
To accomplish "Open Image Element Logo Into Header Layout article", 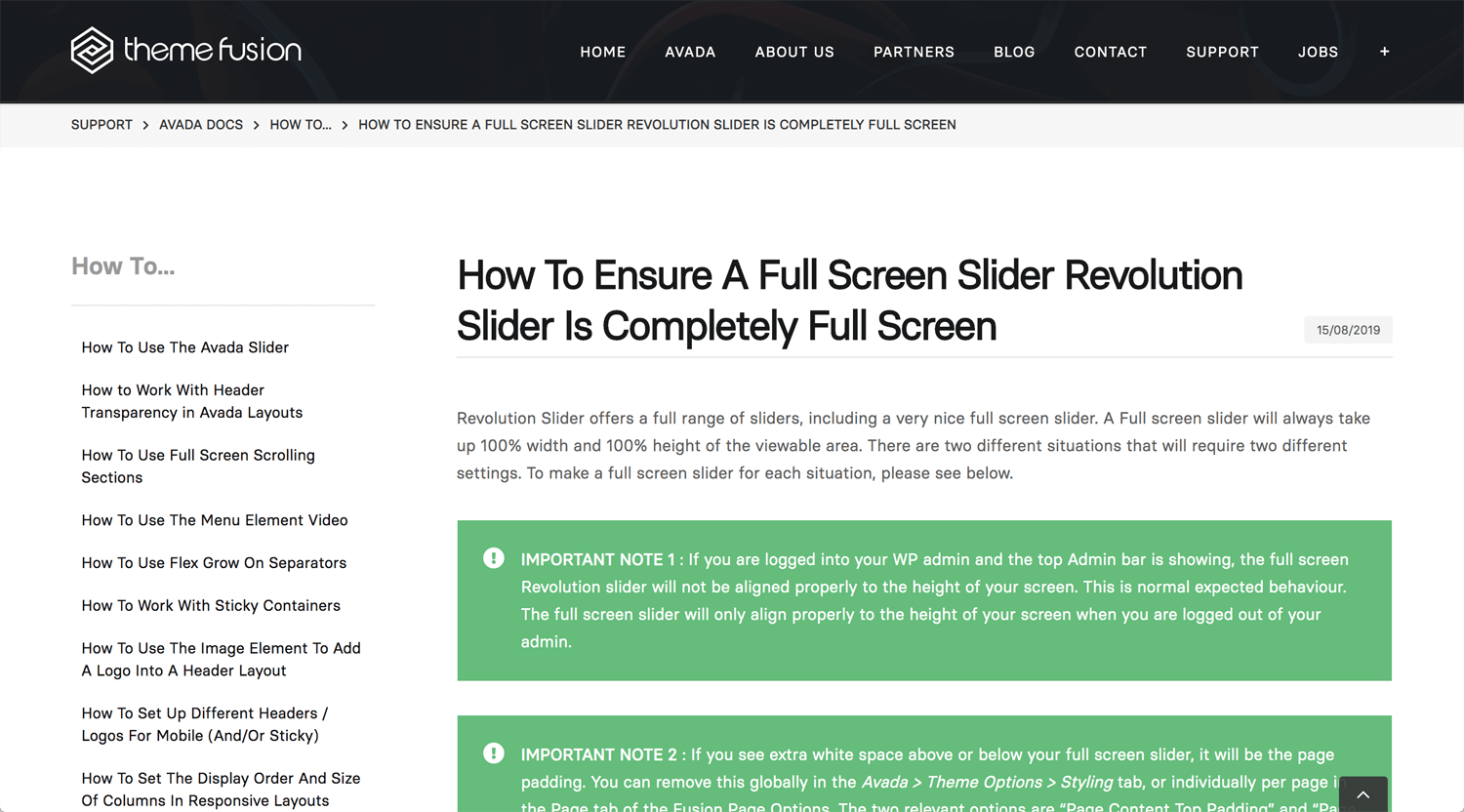I will click(222, 660).
